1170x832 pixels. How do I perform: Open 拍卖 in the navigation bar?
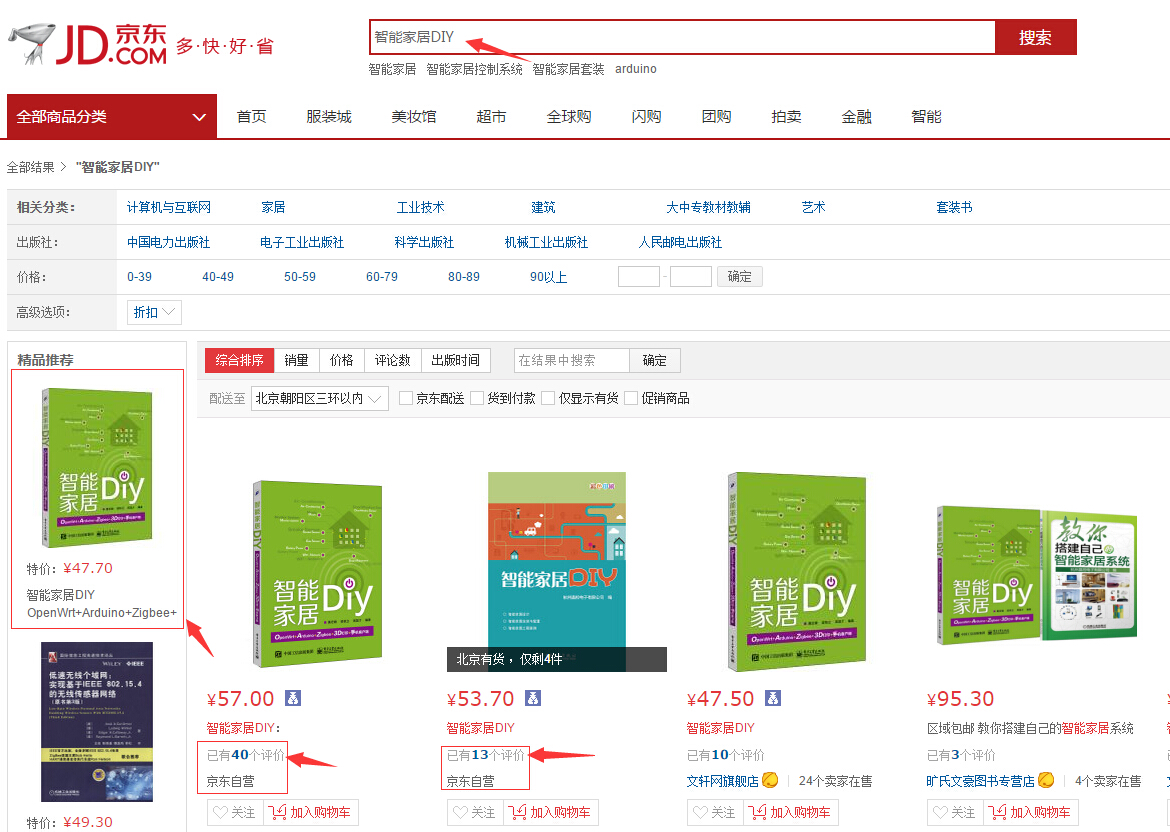click(786, 116)
